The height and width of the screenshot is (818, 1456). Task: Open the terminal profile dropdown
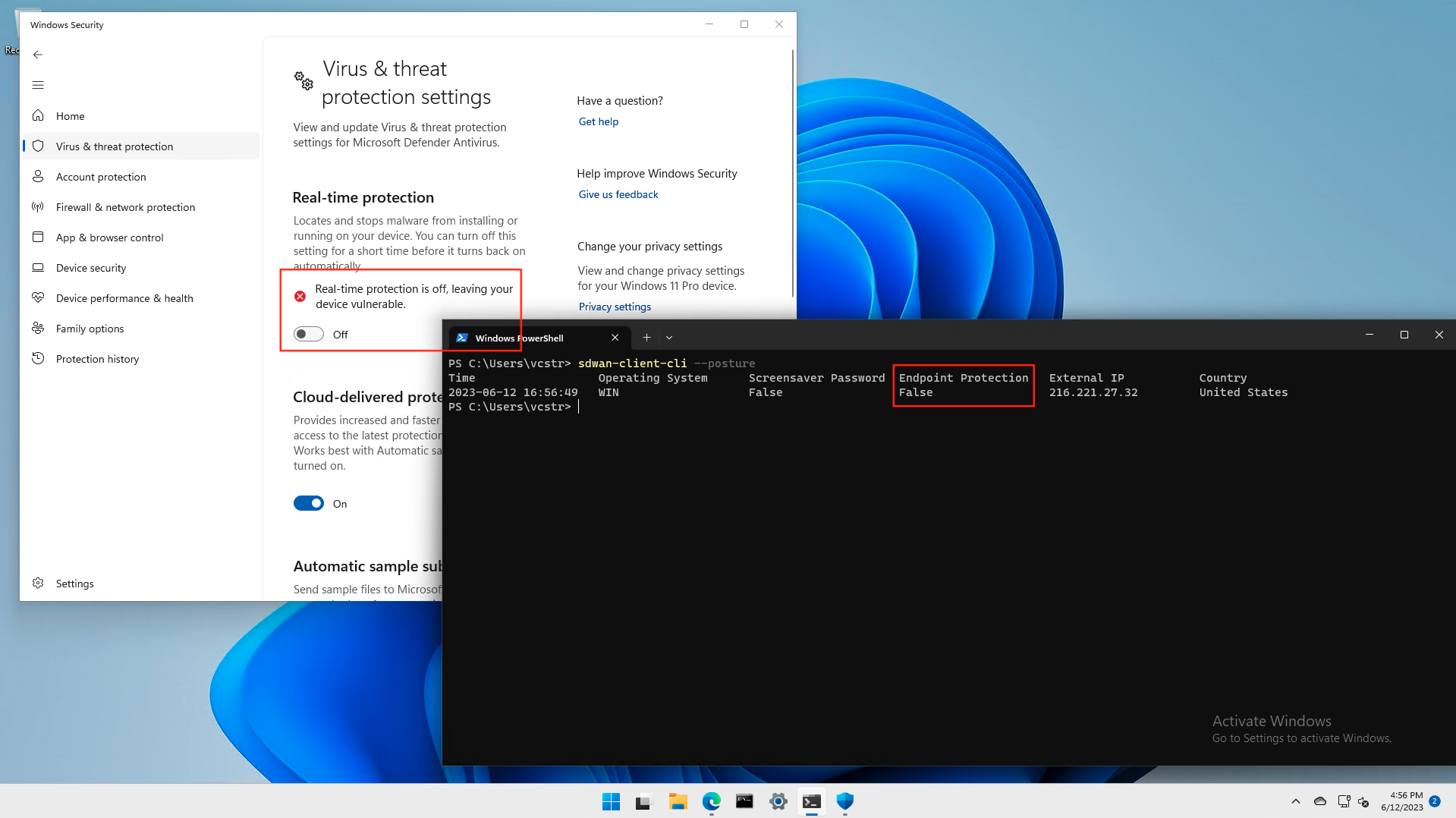coord(669,338)
